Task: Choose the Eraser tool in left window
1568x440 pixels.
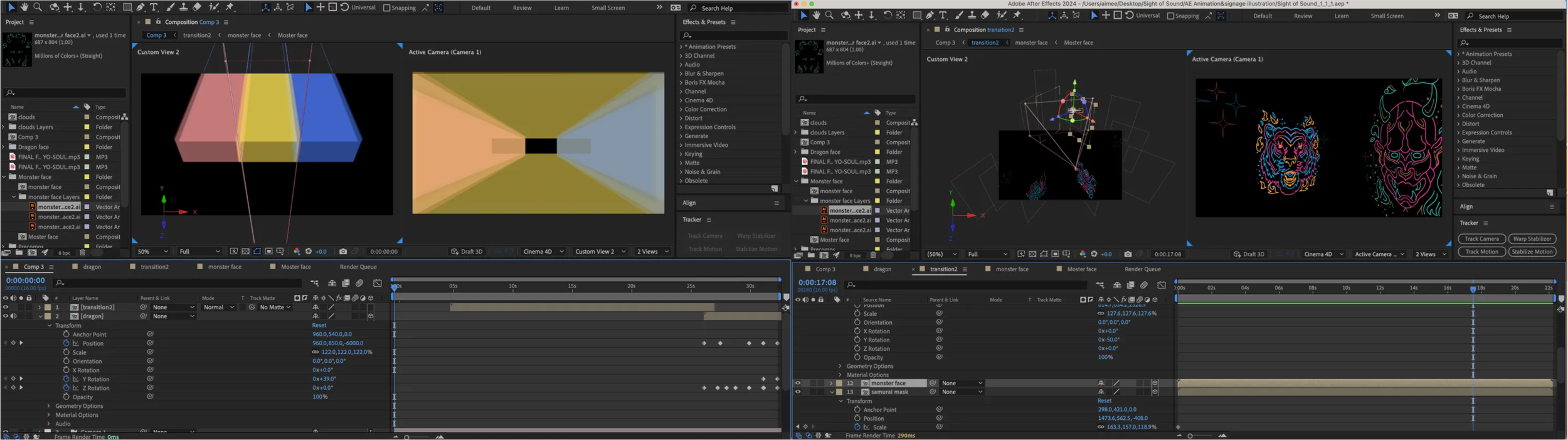Action: 197,7
